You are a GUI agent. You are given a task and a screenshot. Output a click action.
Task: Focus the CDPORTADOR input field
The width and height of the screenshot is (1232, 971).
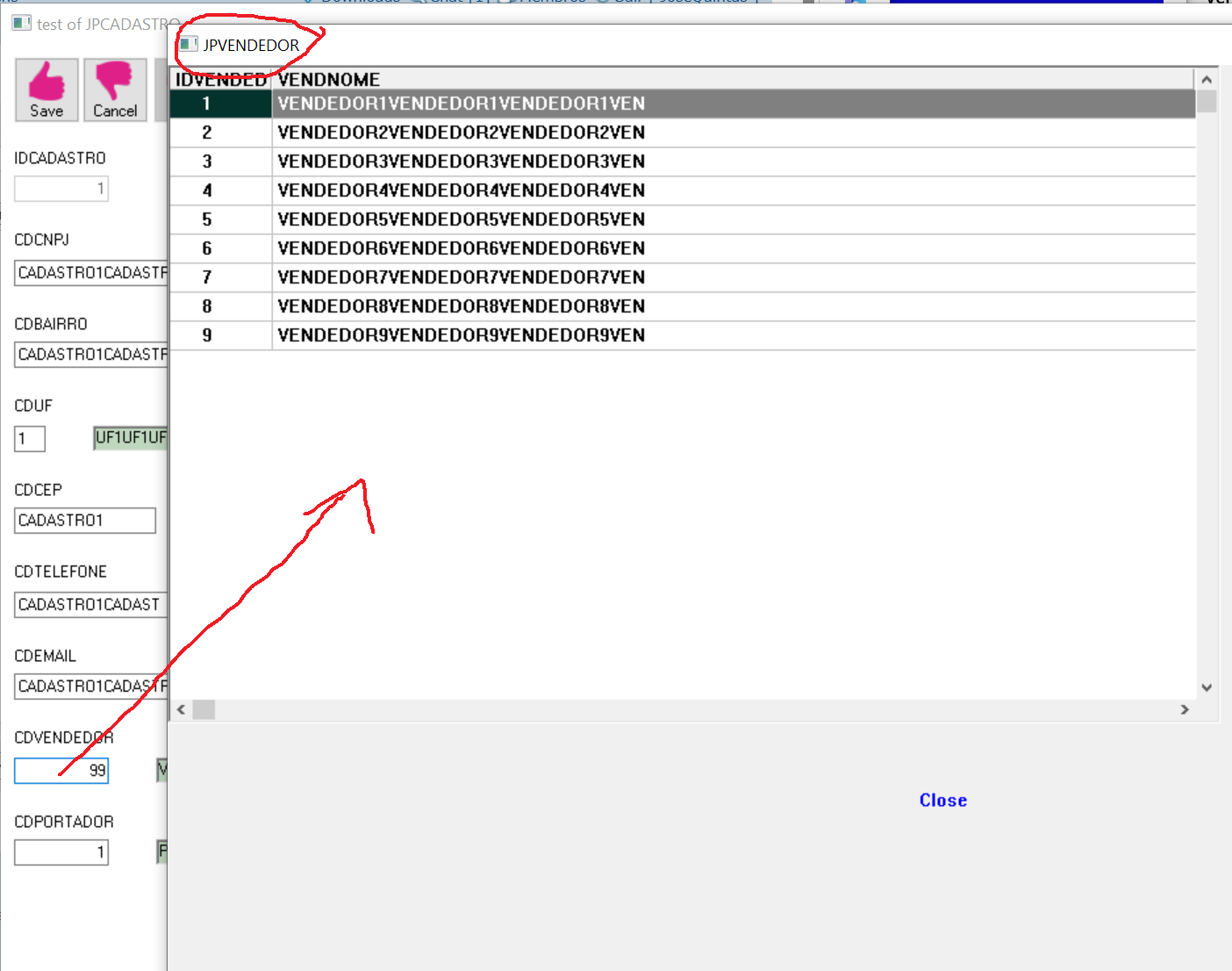[x=61, y=852]
